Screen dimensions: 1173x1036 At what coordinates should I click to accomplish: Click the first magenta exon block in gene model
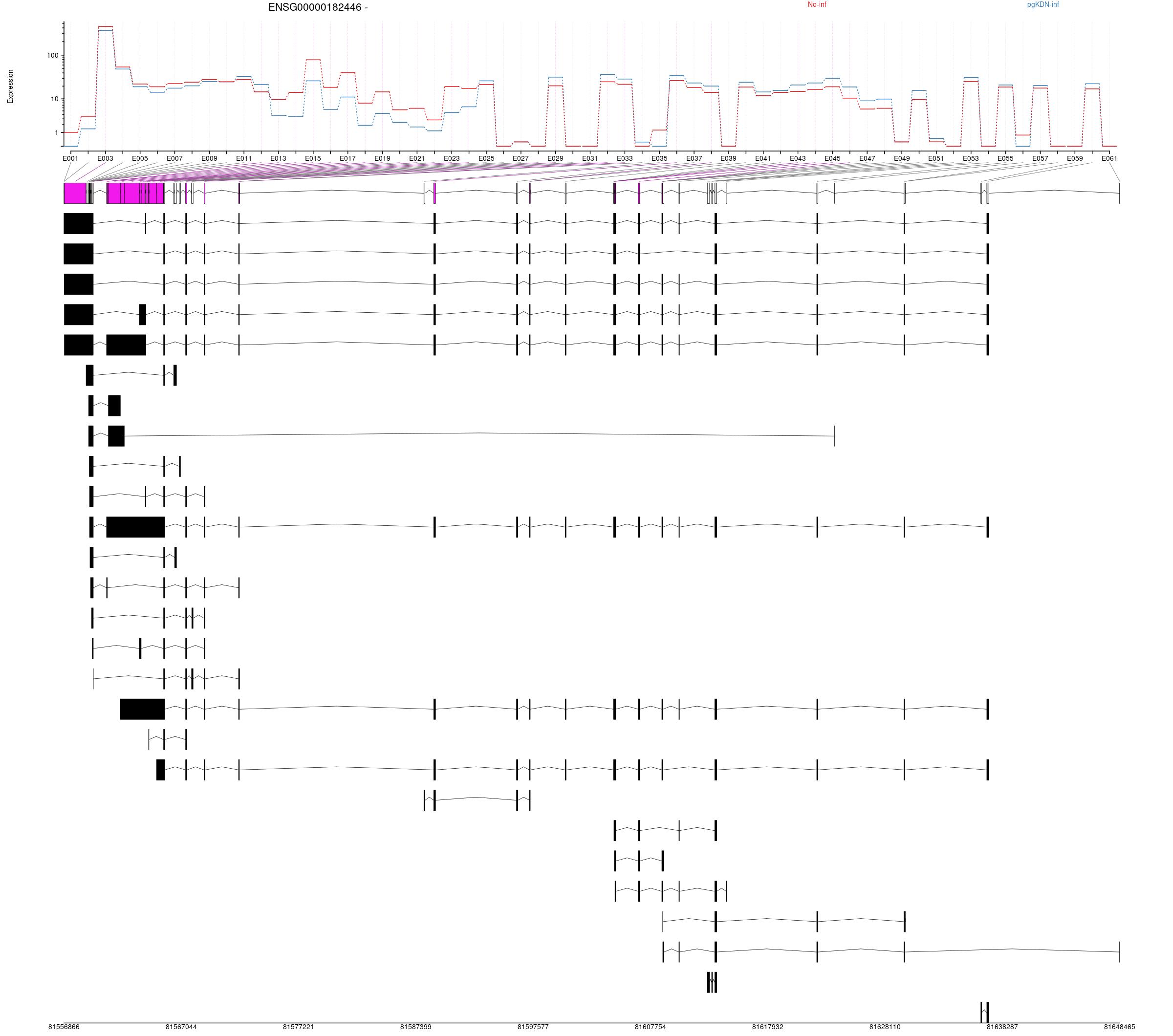point(75,194)
